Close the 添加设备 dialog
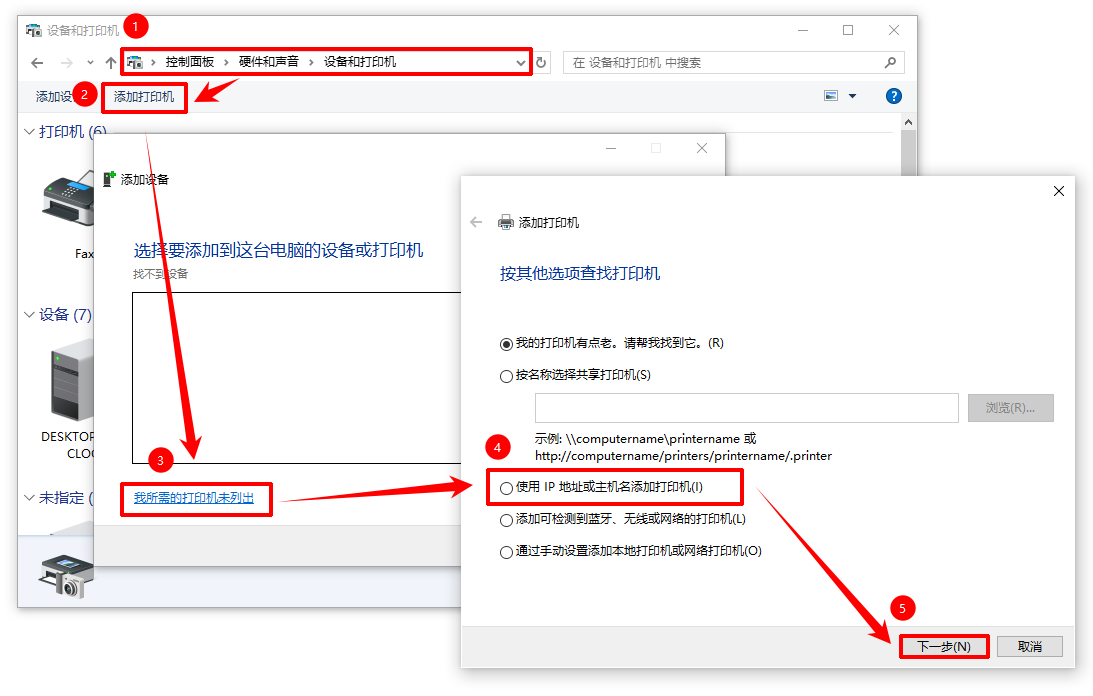Viewport: 1093px width, 696px height. pos(702,148)
